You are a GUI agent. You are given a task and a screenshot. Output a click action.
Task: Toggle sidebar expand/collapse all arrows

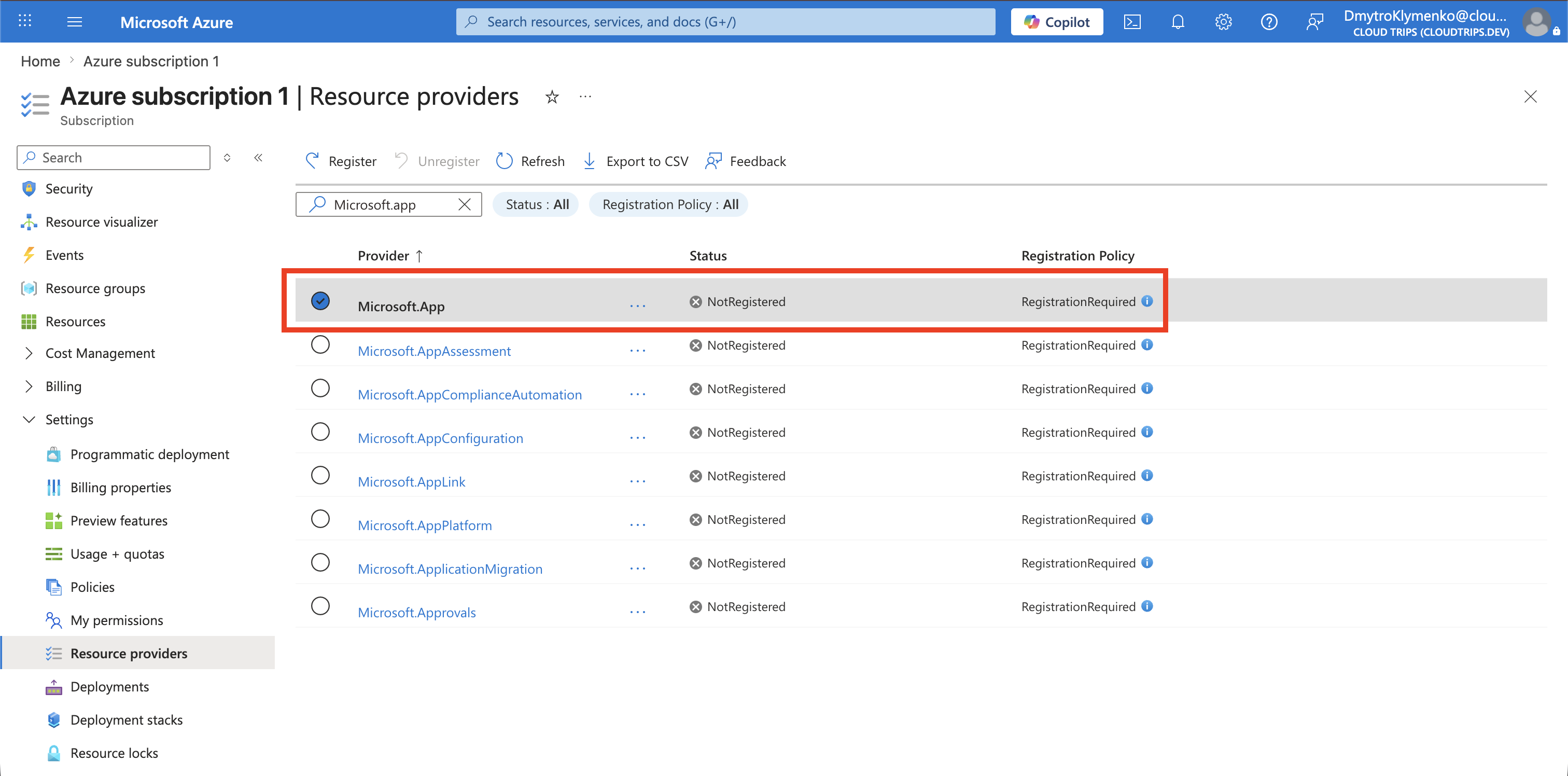tap(227, 158)
